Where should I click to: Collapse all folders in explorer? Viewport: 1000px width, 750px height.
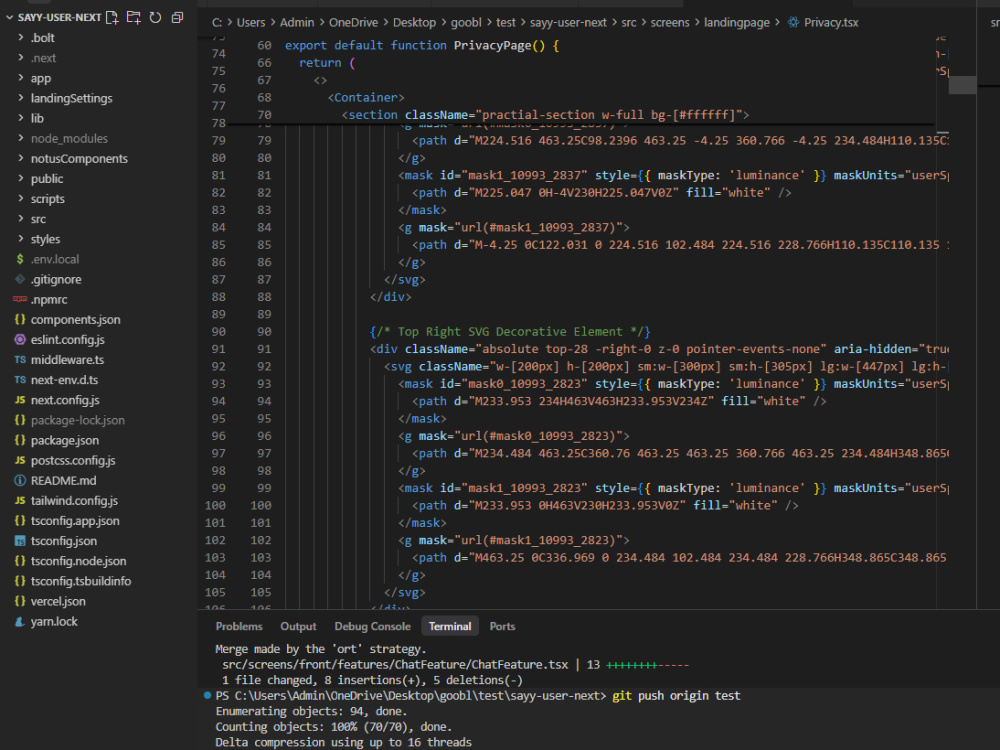point(177,17)
